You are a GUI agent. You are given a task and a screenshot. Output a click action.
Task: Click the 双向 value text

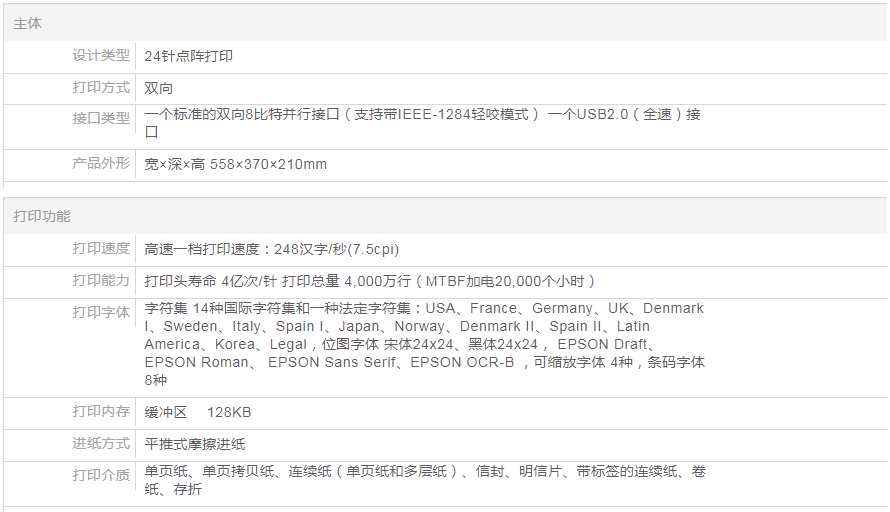159,88
